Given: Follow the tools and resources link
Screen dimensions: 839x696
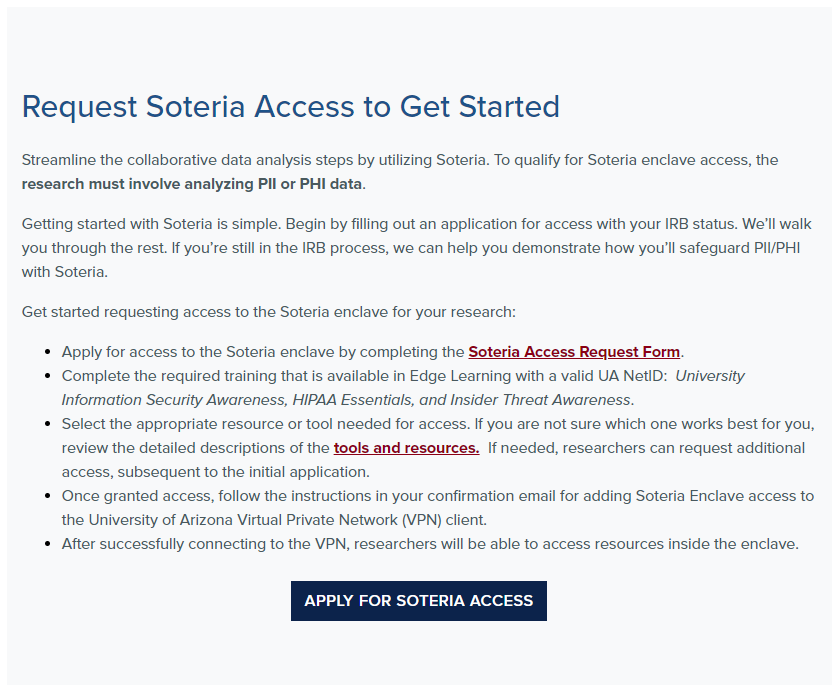Looking at the screenshot, I should pyautogui.click(x=406, y=448).
